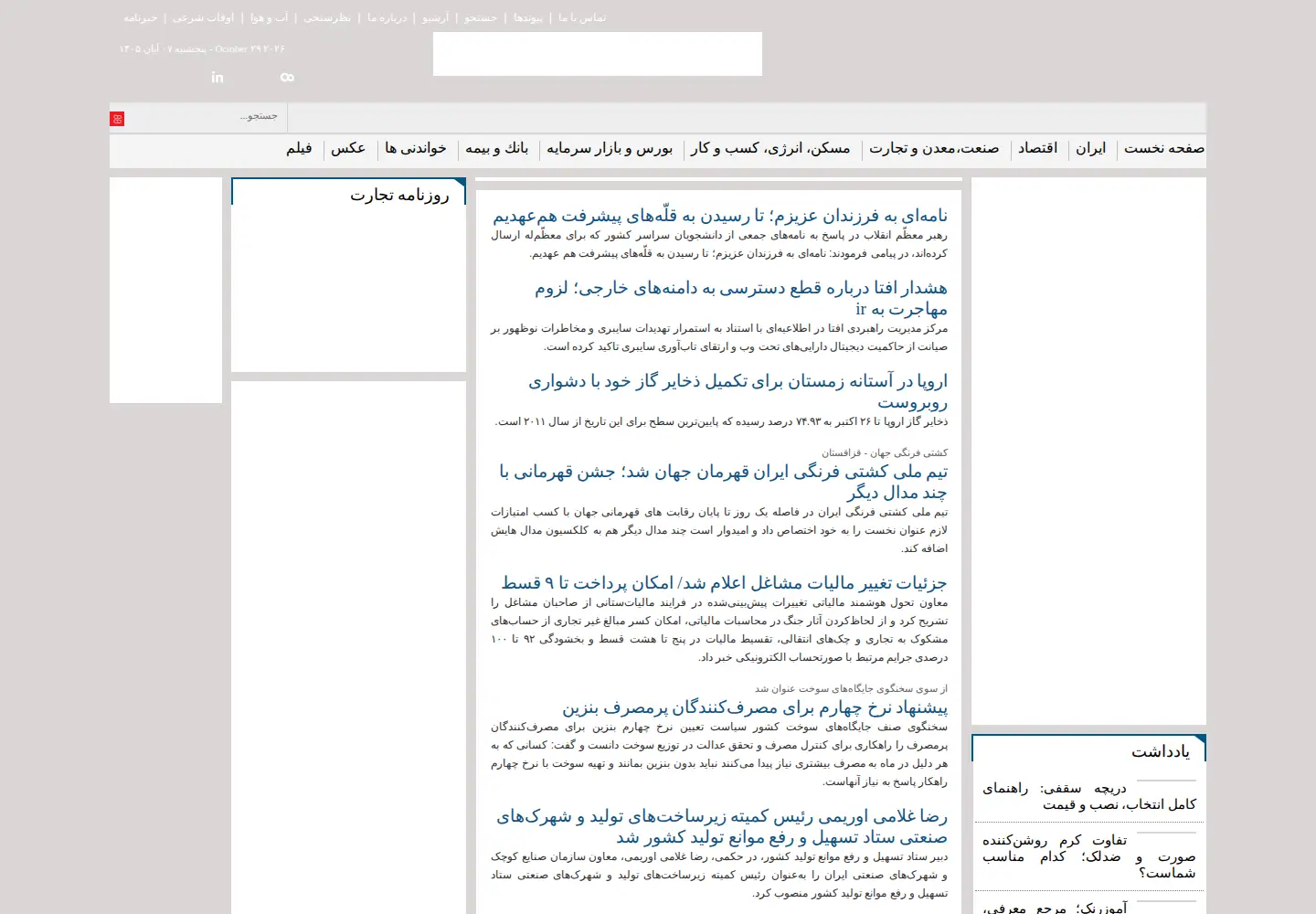Focus the جستجو search input field
Image resolution: width=1316 pixels, height=914 pixels.
[x=207, y=117]
